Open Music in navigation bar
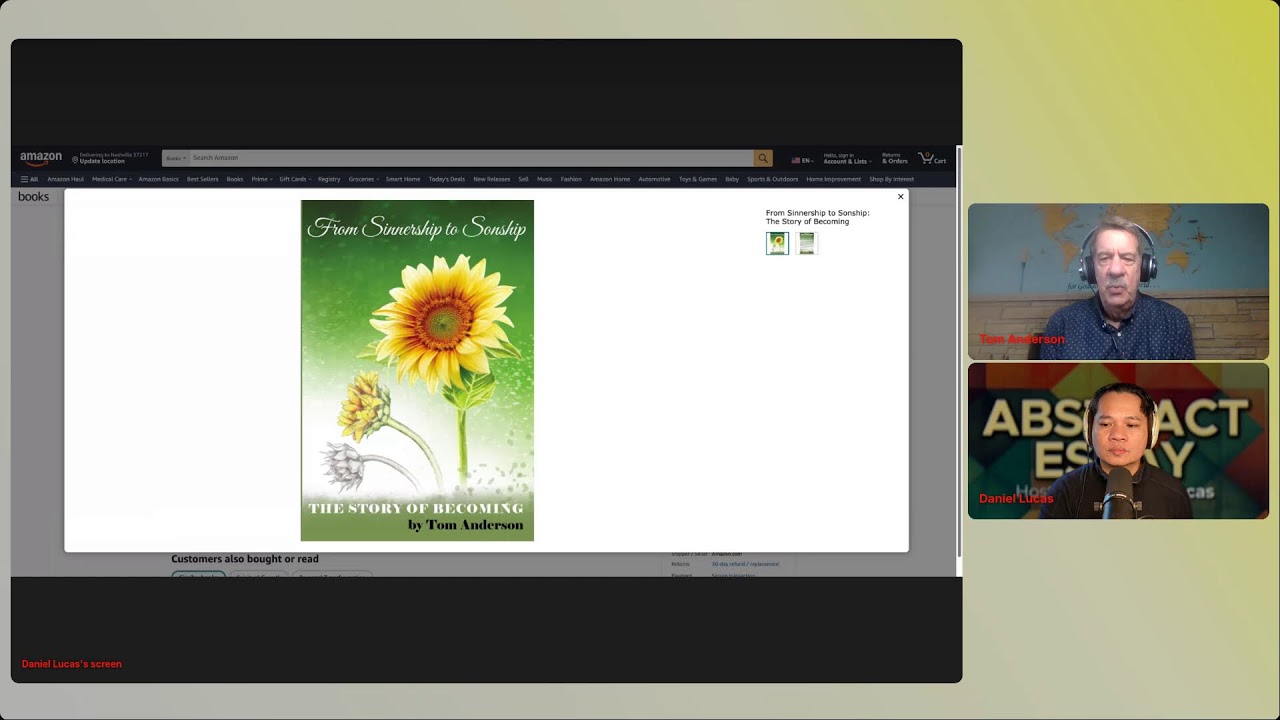 pos(544,179)
